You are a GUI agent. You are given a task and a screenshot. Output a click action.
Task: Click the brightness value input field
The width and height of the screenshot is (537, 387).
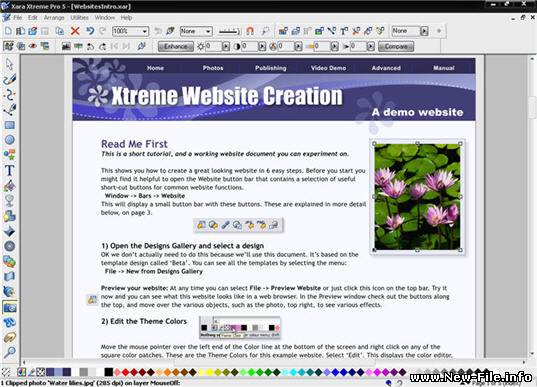pyautogui.click(x=214, y=46)
